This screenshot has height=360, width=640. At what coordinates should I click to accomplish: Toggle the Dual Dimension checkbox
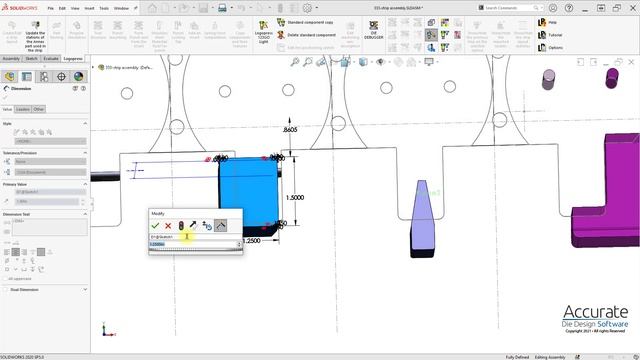click(5, 289)
